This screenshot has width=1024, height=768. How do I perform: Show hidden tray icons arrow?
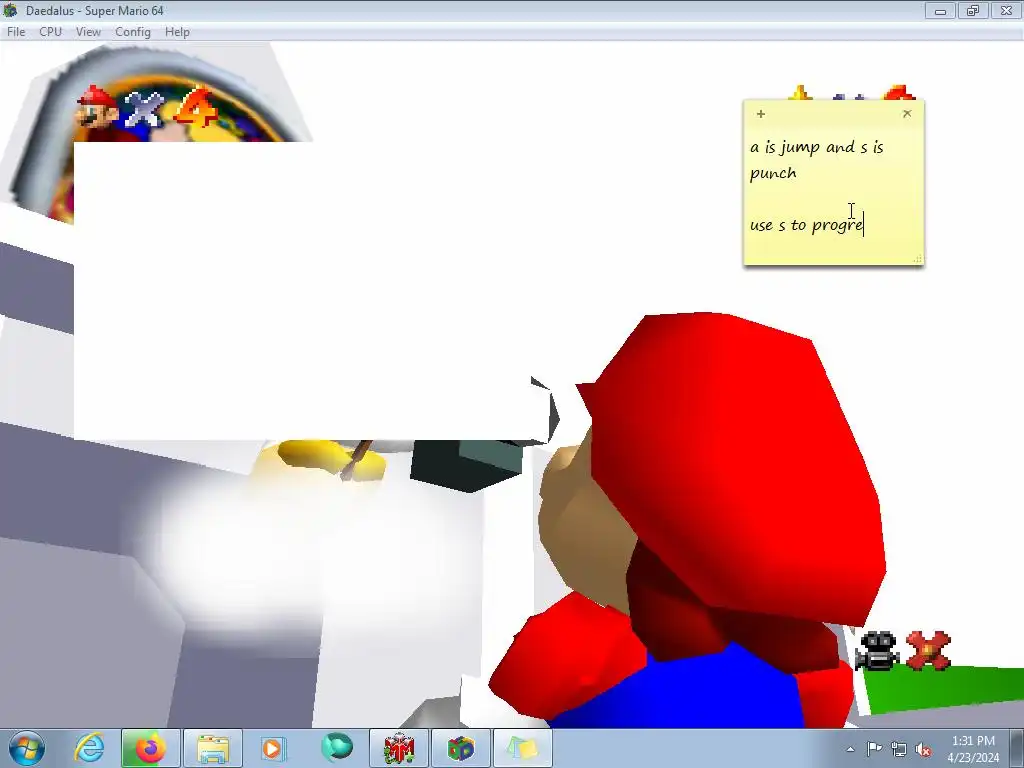850,749
